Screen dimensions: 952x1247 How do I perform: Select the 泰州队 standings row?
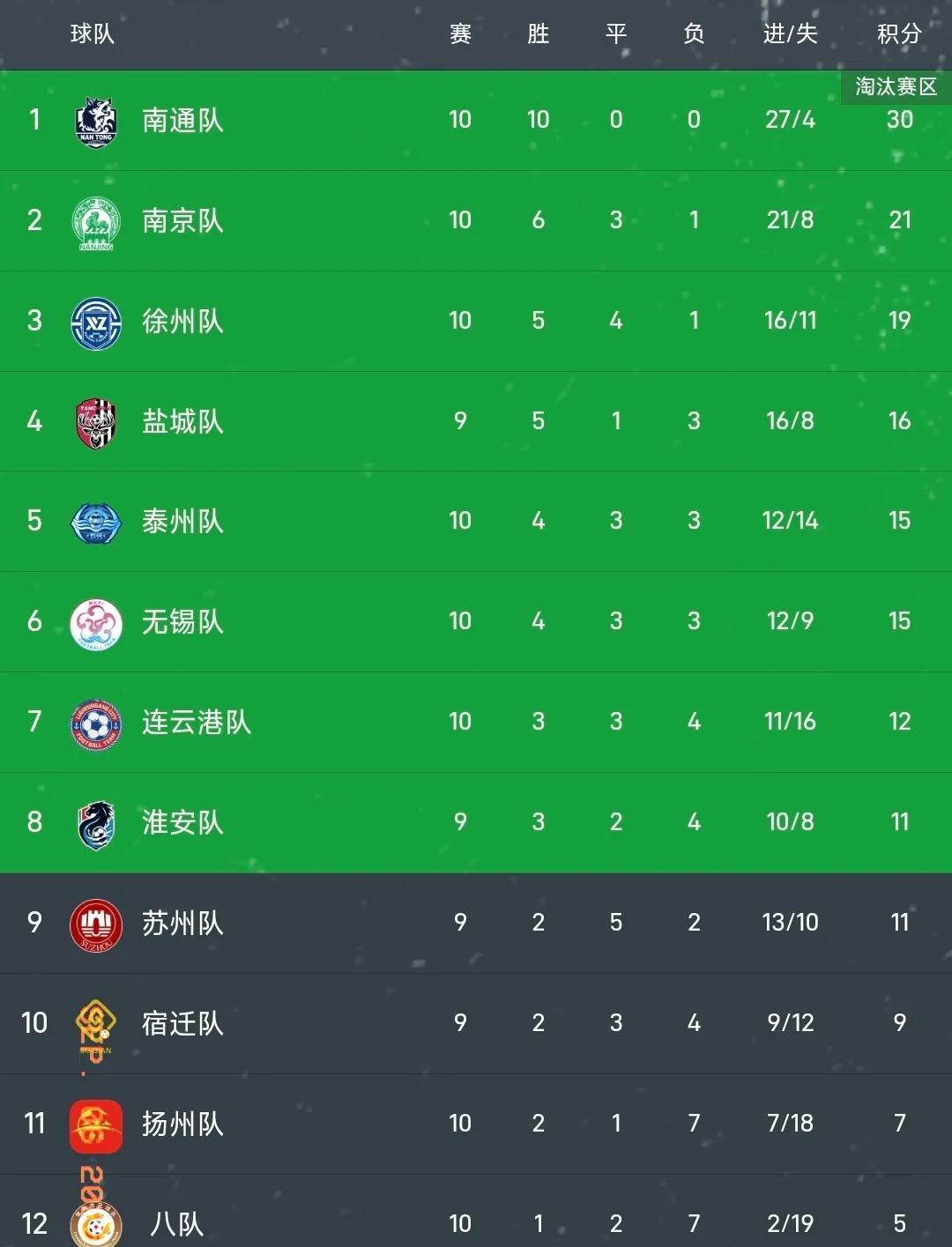(x=476, y=521)
